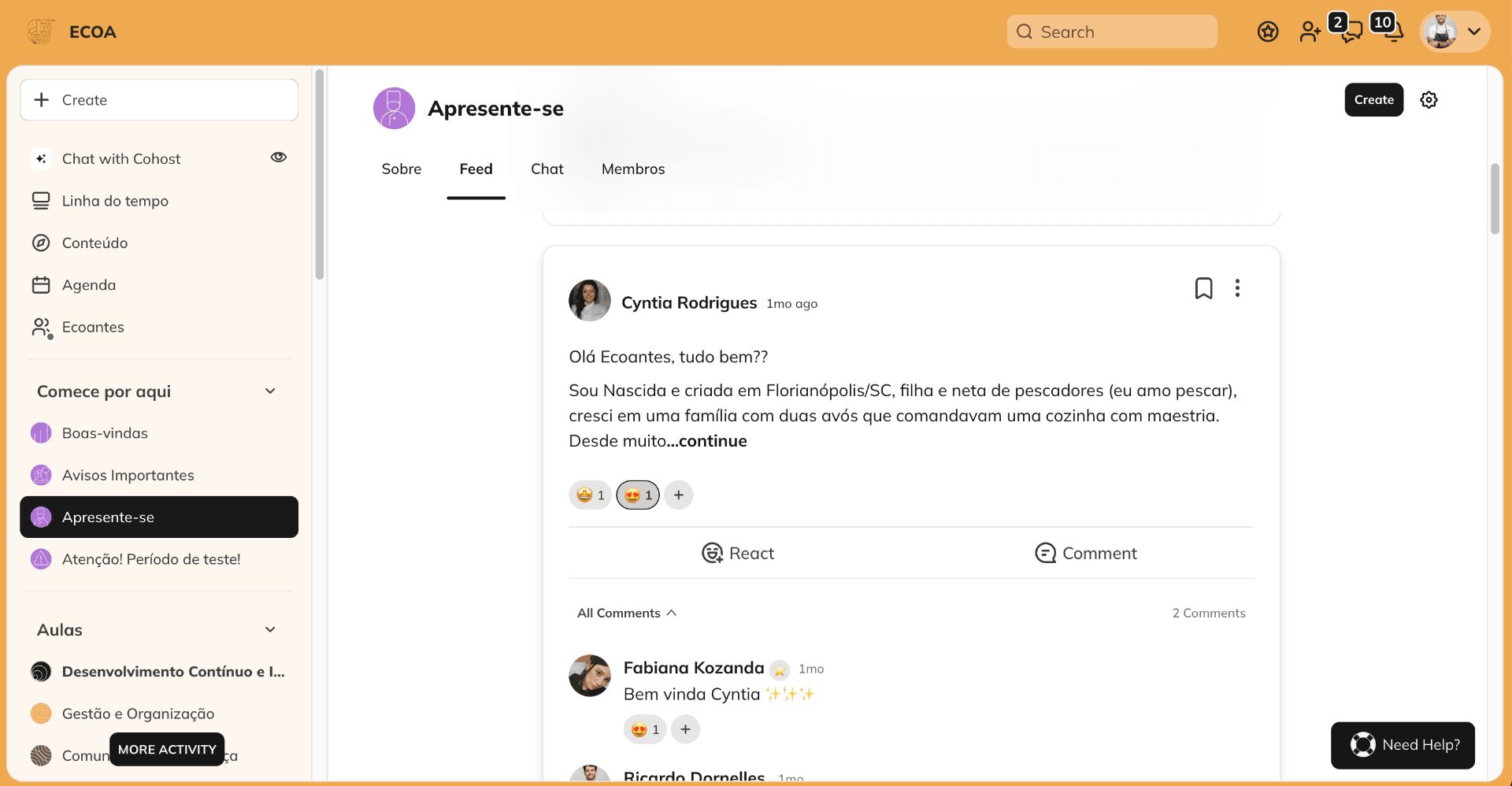Screen dimensions: 1512x786
Task: Open chat messages icon with 2 badge
Action: pos(1350,30)
